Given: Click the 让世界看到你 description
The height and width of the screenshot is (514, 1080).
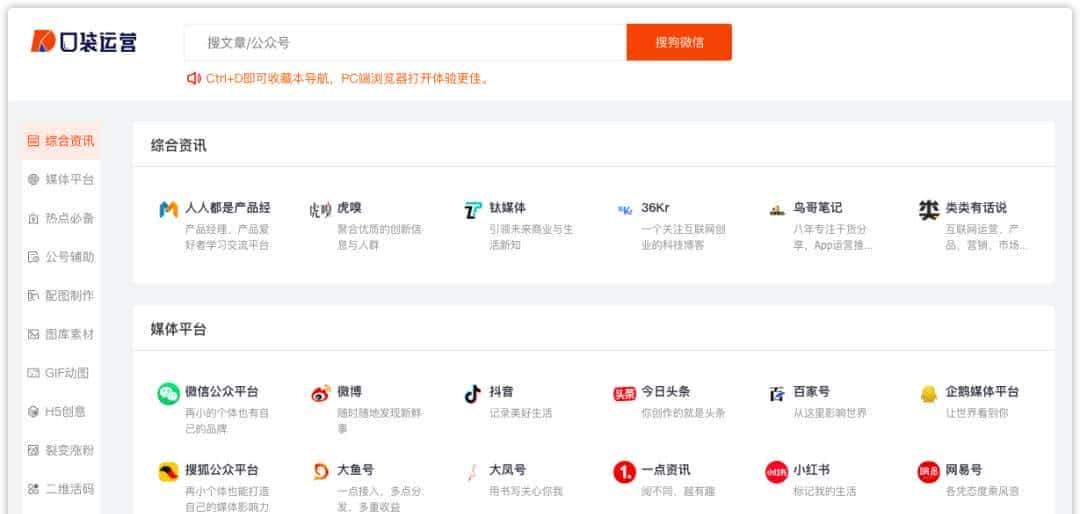Looking at the screenshot, I should (x=977, y=413).
